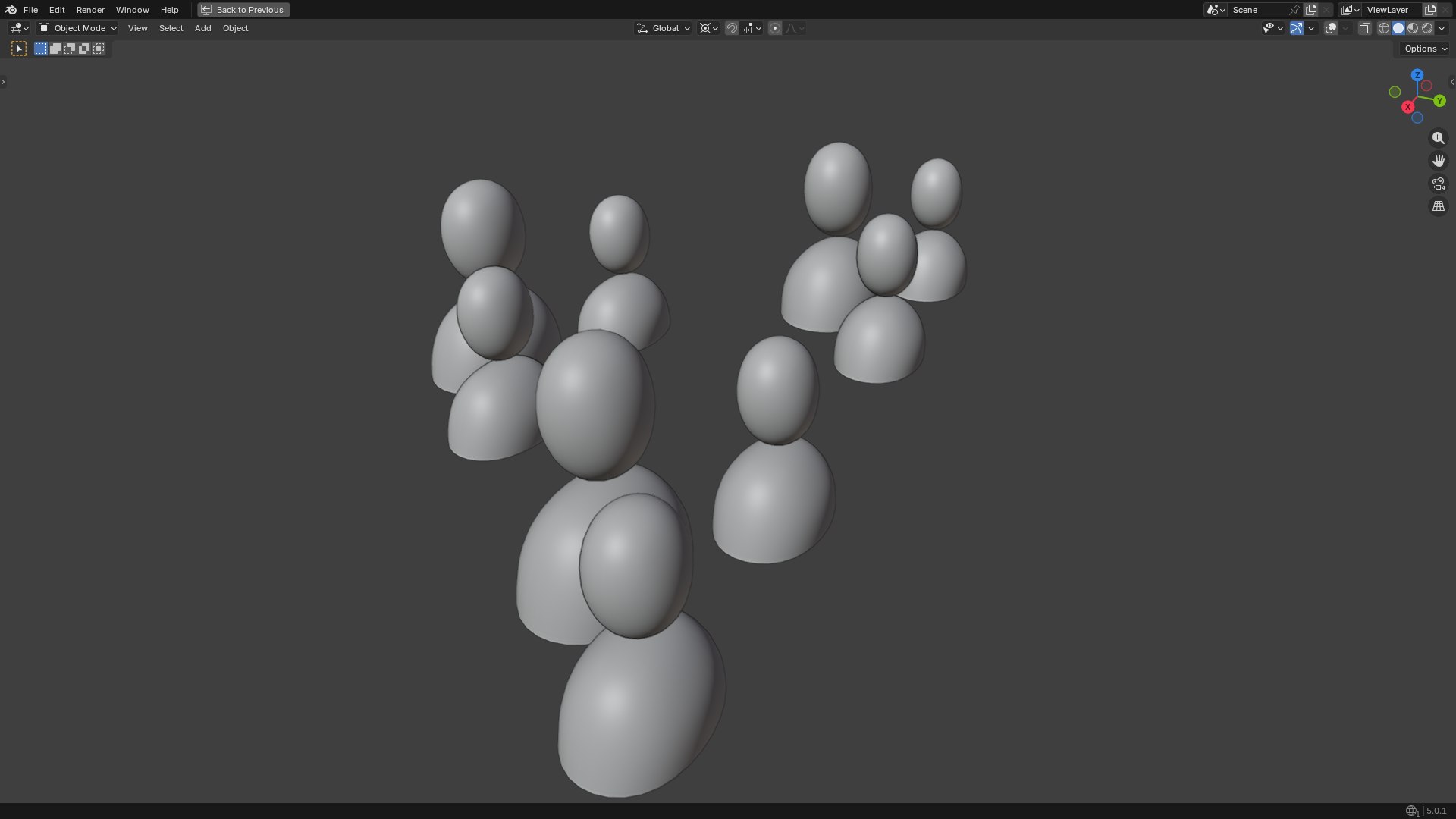Click the pan view hand icon
This screenshot has width=1456, height=819.
pyautogui.click(x=1439, y=161)
